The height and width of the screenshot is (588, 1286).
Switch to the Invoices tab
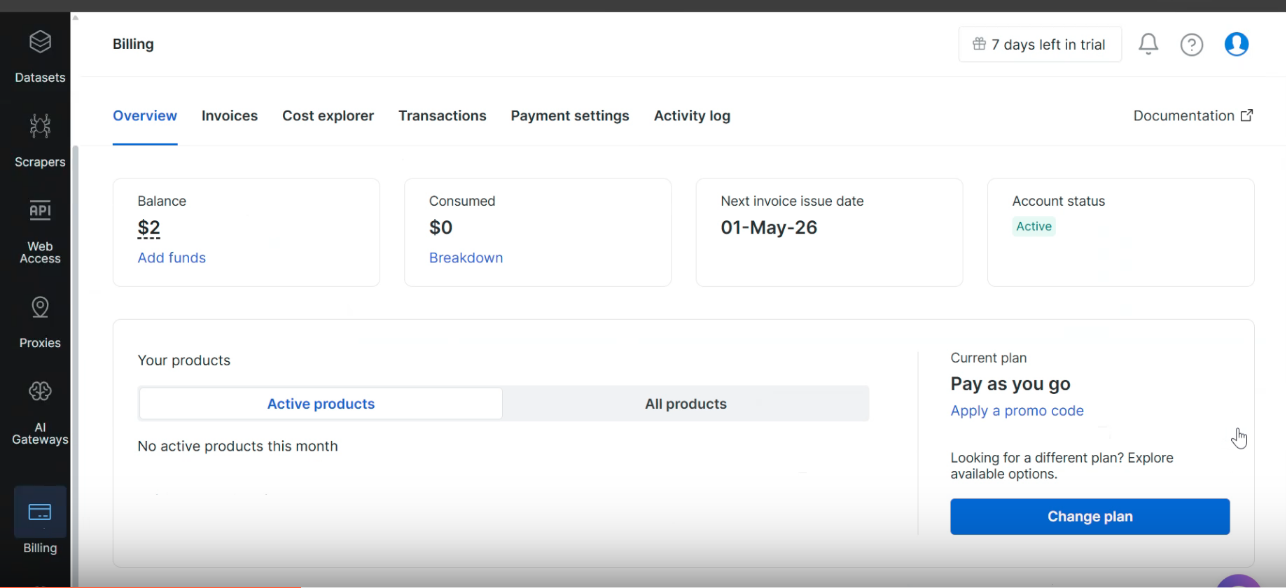pos(230,116)
